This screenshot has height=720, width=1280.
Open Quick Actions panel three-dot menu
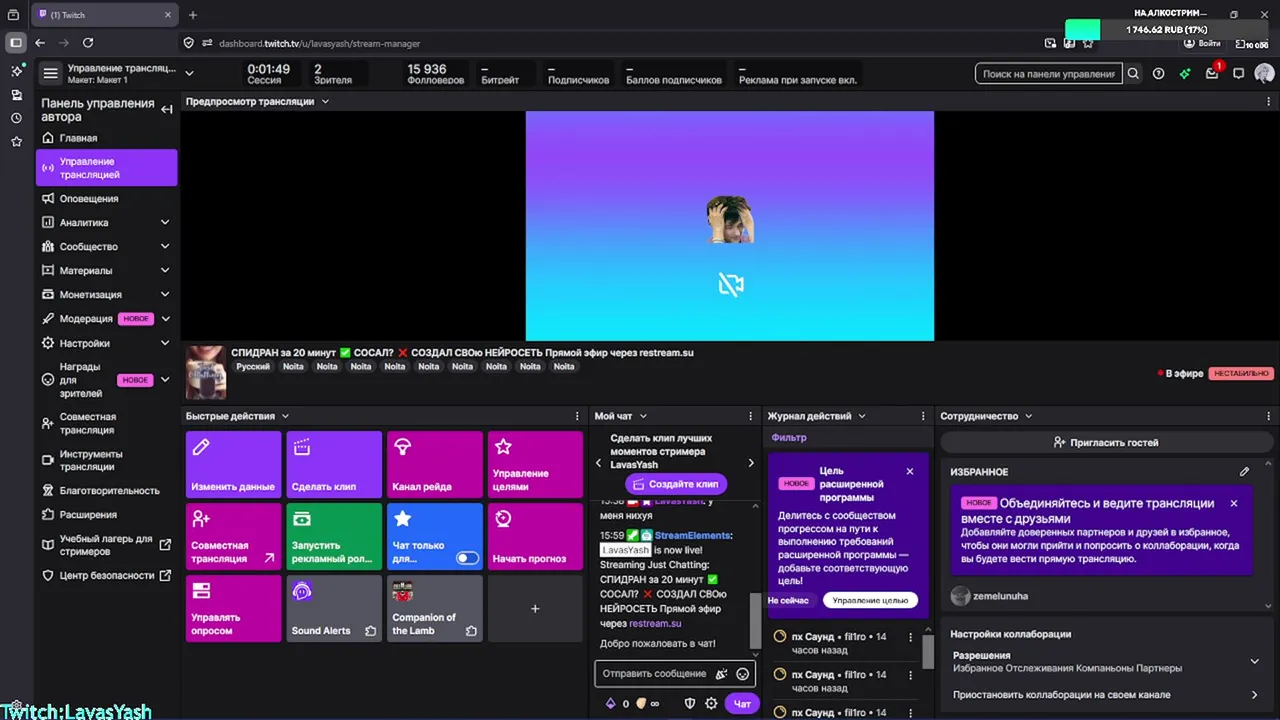577,416
